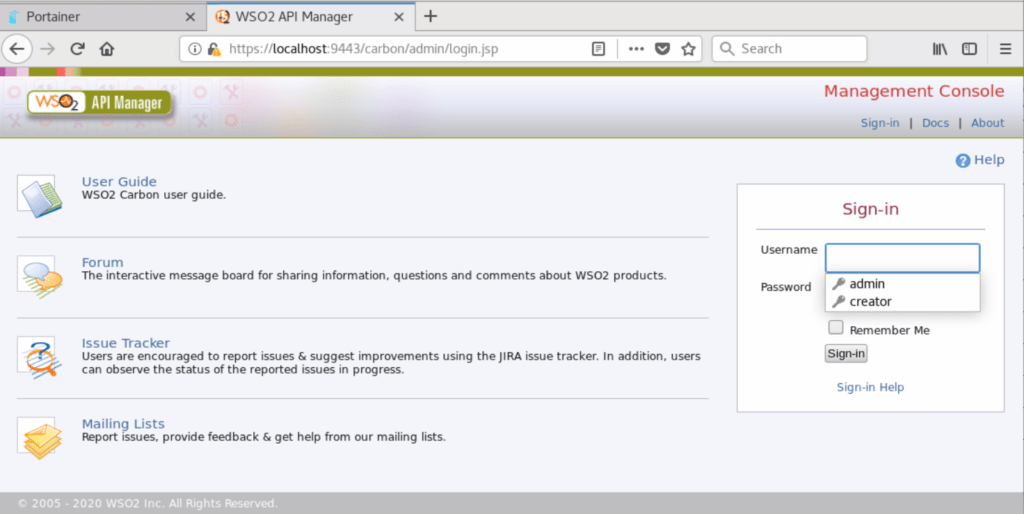1024x514 pixels.
Task: Click the Mailing Lists envelope icon
Action: 40,438
